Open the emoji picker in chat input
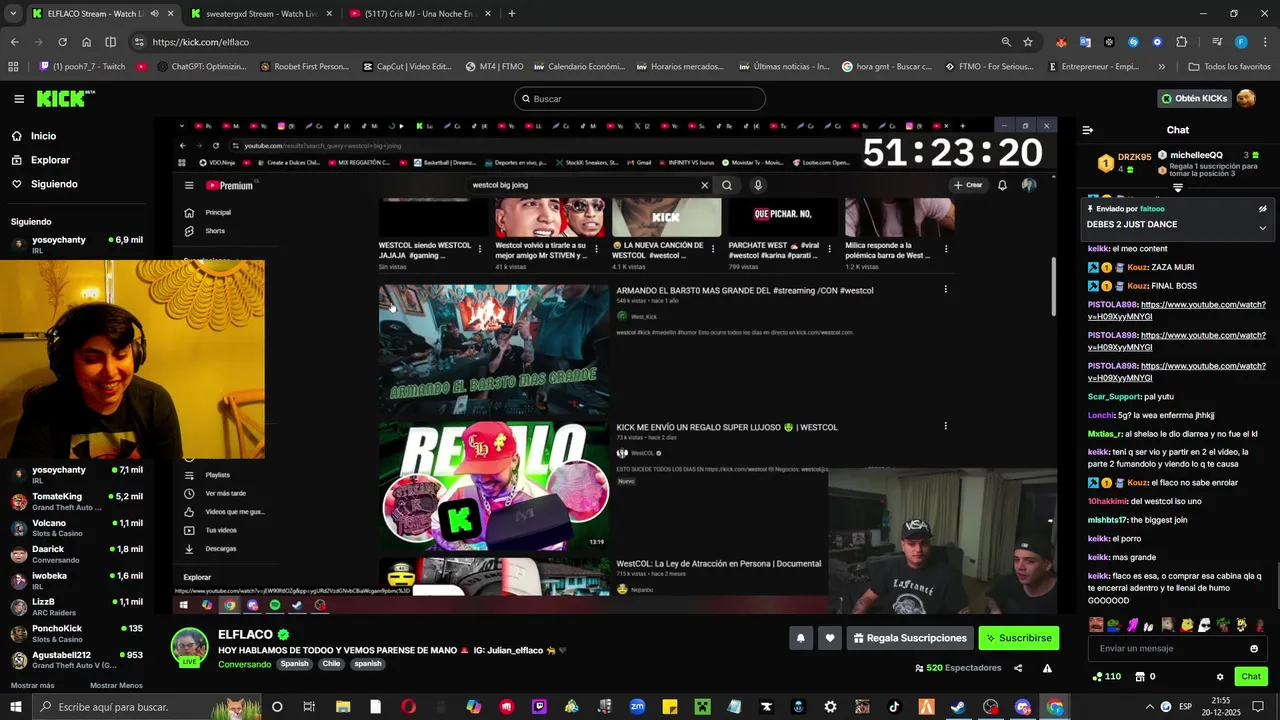 1254,648
